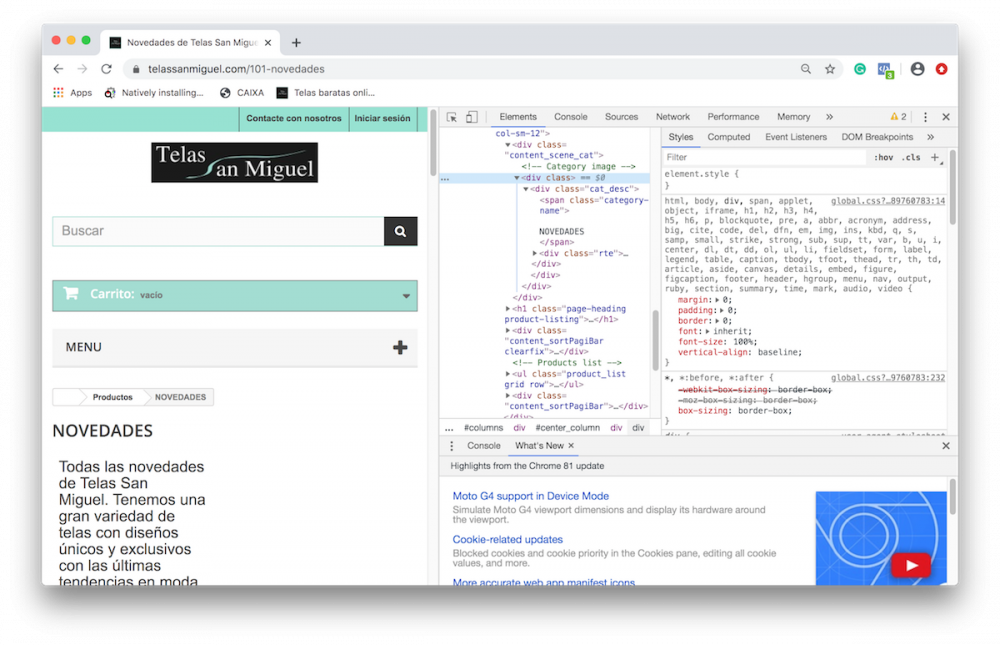This screenshot has height=645, width=1000.
Task: Open the drawer three-dot menu
Action: pos(452,446)
